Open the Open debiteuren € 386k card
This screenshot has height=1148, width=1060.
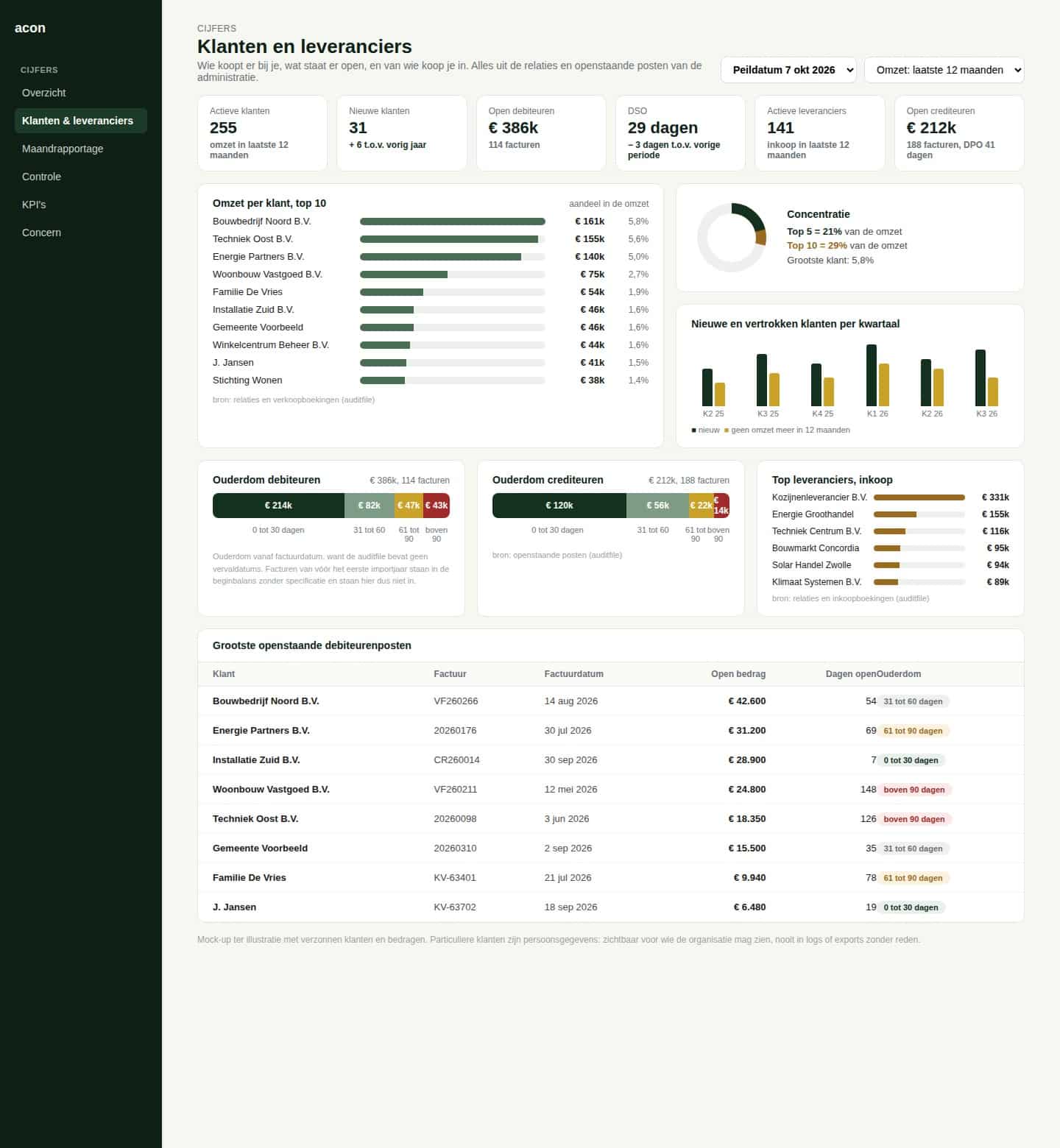coord(541,133)
